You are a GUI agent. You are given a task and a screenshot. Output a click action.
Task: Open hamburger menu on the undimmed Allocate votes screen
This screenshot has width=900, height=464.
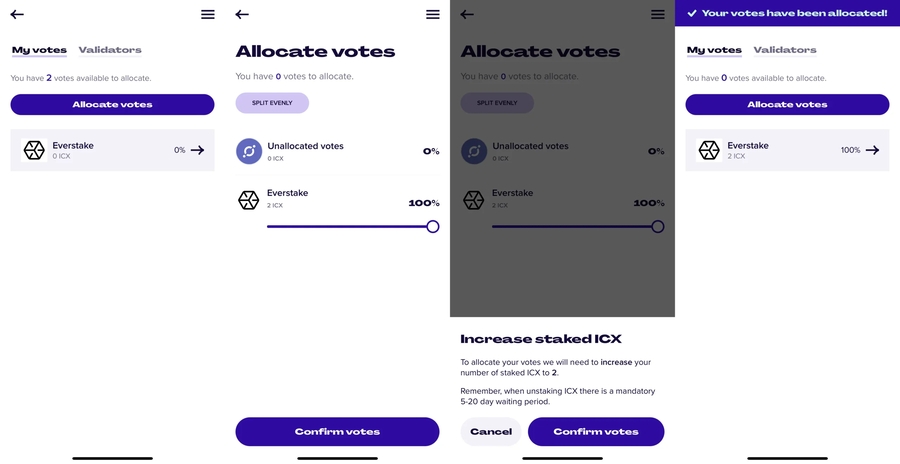click(432, 15)
